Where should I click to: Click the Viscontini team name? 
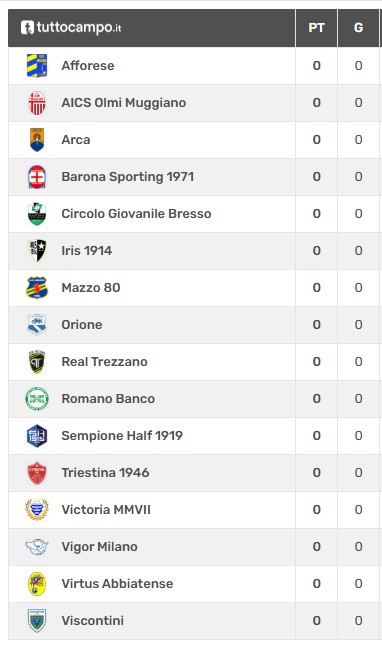93,621
